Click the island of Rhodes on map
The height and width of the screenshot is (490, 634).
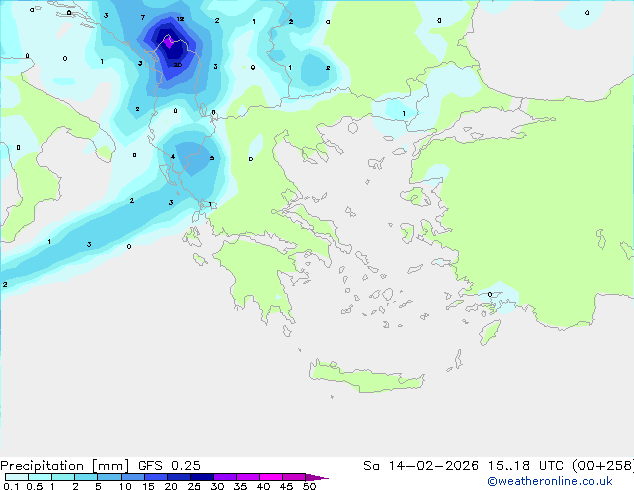coord(490,332)
